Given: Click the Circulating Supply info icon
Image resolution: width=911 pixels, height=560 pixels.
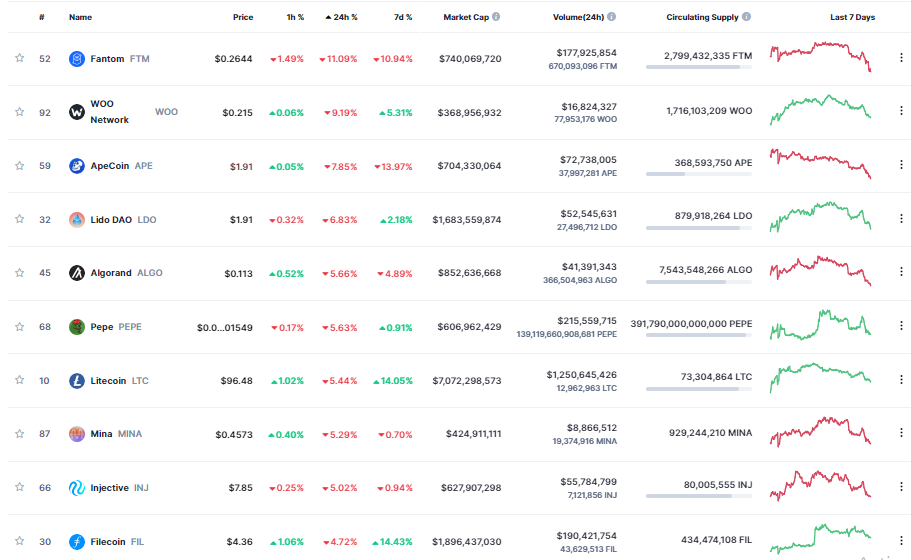Looking at the screenshot, I should point(747,17).
